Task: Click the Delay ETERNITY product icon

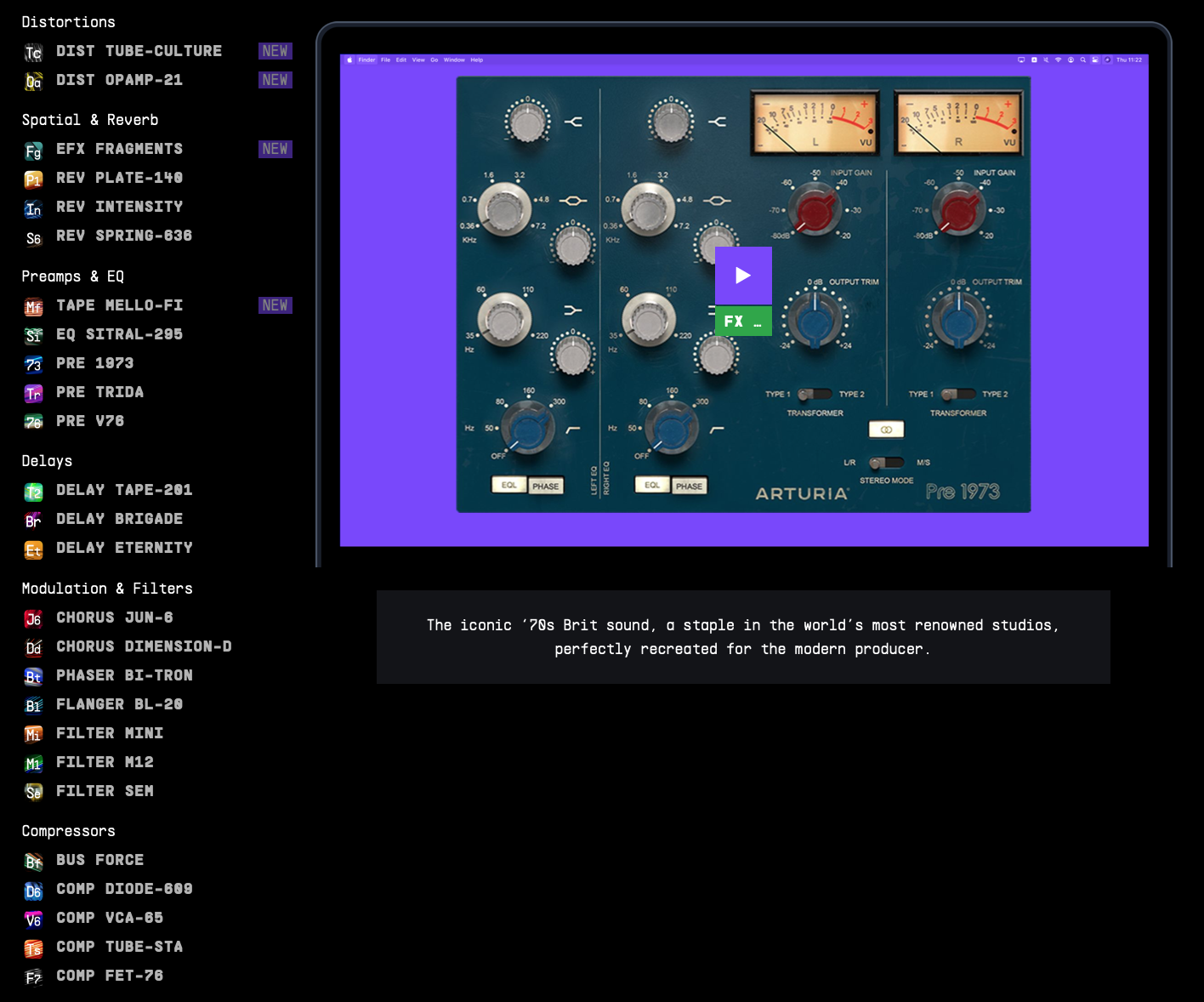Action: [x=33, y=549]
